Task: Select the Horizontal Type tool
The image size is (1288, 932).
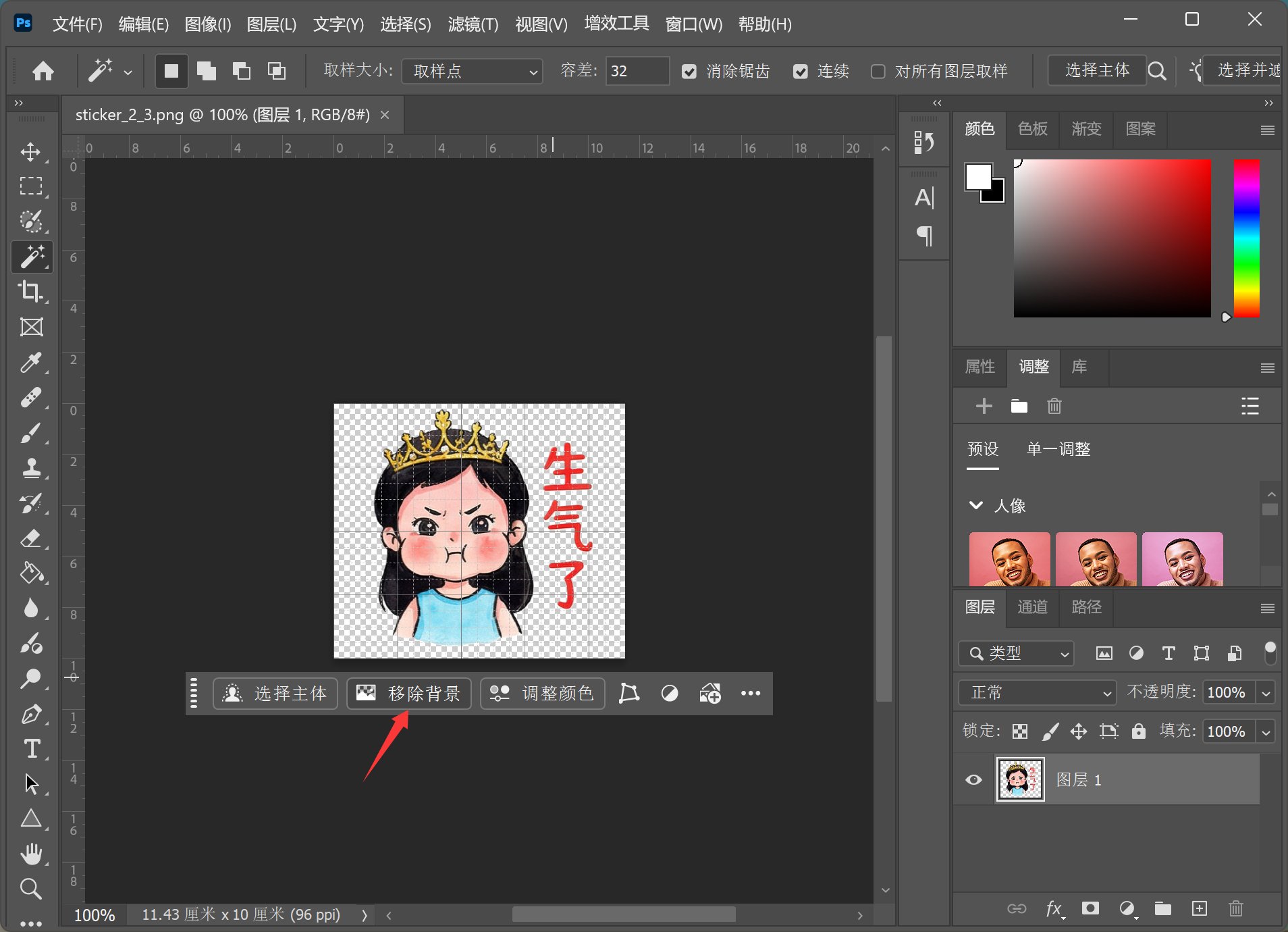Action: 31,749
